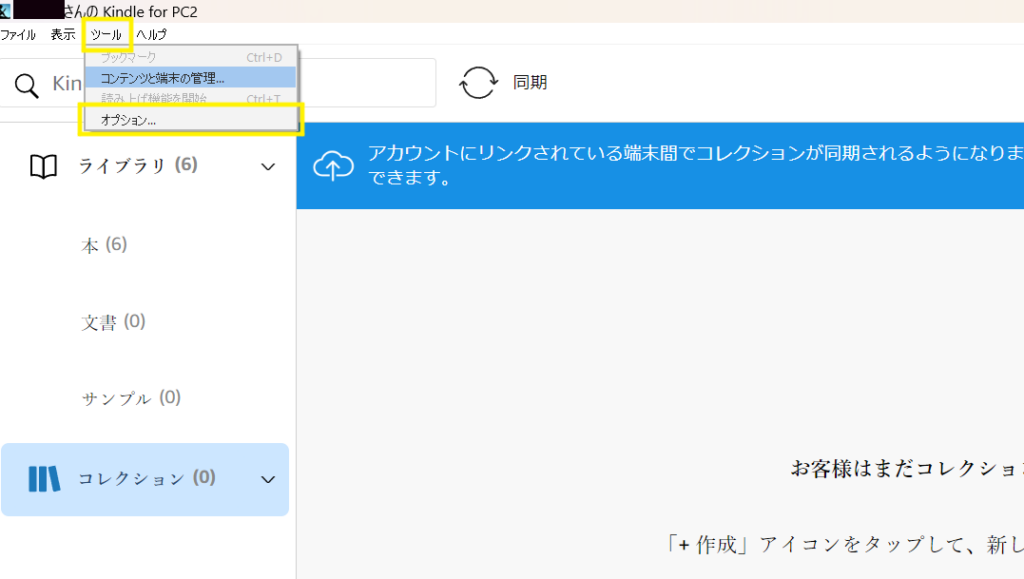The height and width of the screenshot is (579, 1024).
Task: Click the open book Library icon
Action: (44, 166)
